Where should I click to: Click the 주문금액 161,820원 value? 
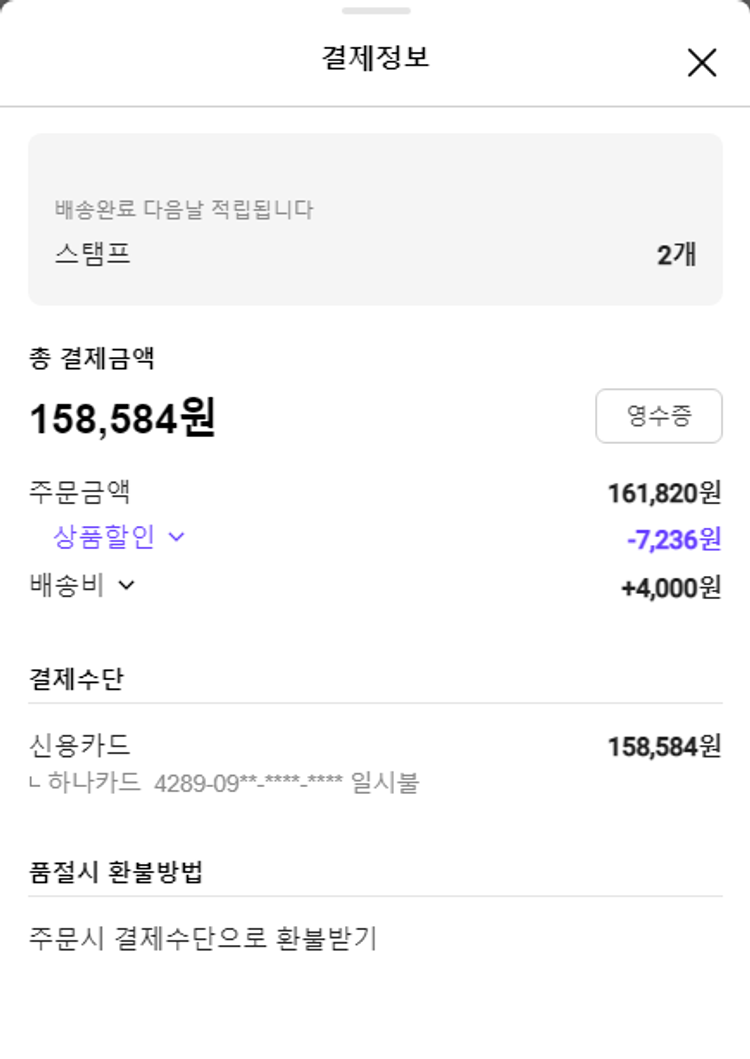pyautogui.click(x=664, y=493)
